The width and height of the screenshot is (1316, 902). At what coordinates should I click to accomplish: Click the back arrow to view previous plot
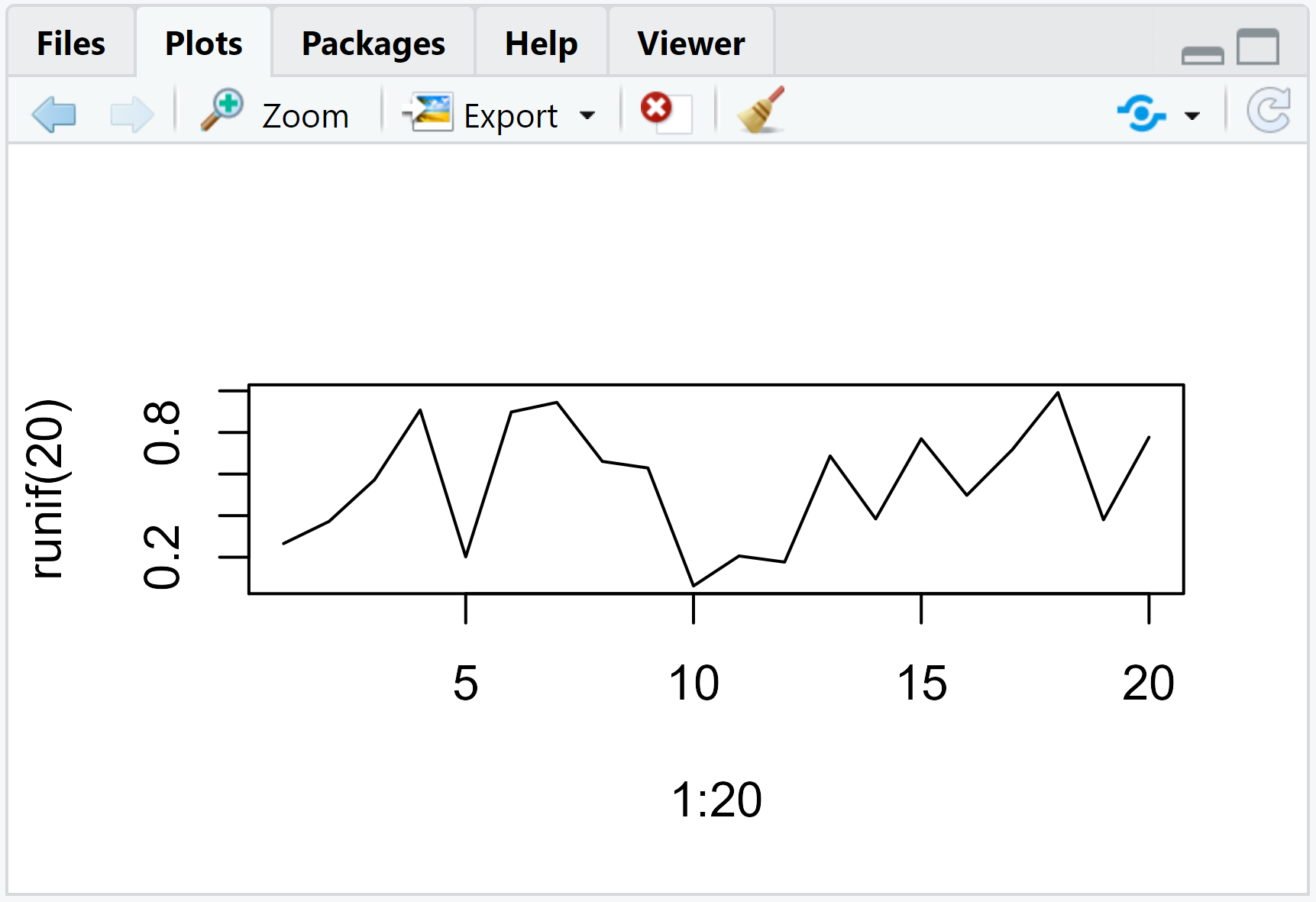click(53, 113)
